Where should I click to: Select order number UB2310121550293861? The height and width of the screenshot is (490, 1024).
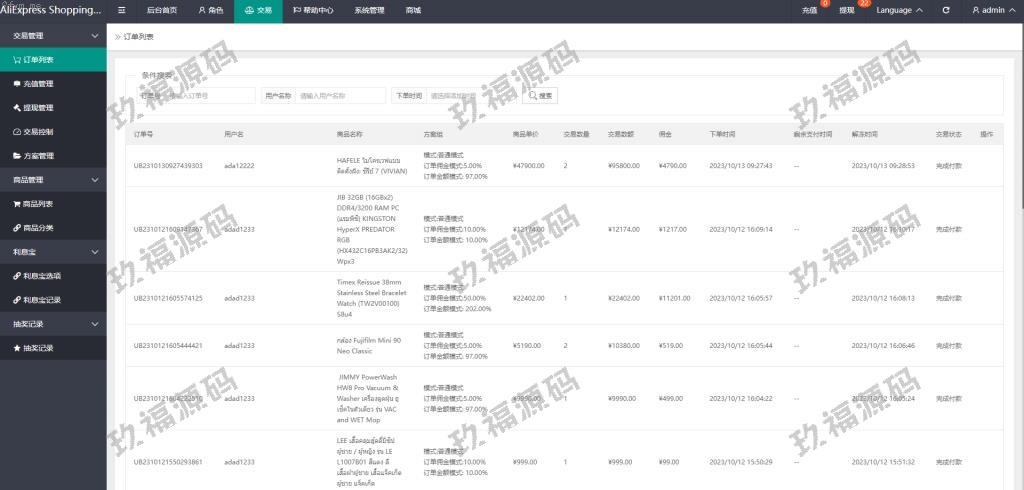168,462
